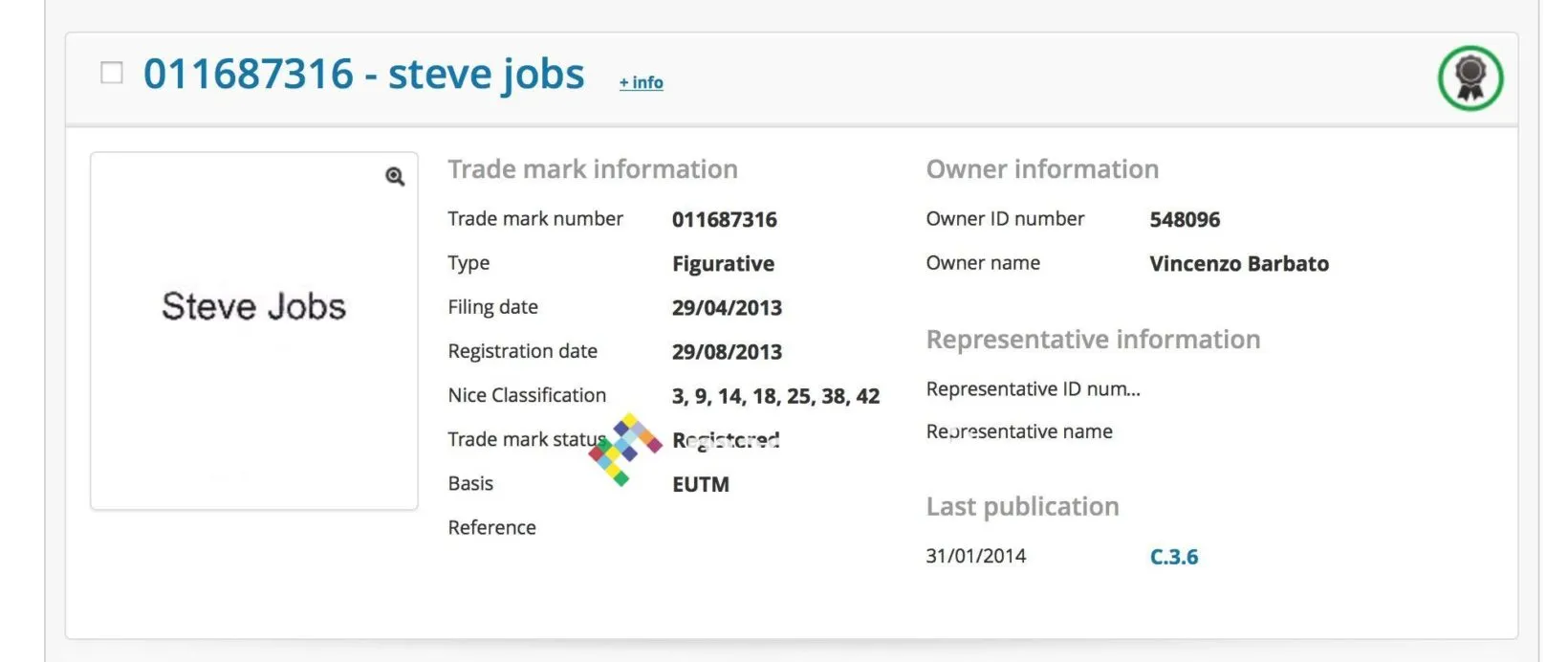Select the Owner information section heading
This screenshot has height=662, width=1568.
coord(1042,168)
